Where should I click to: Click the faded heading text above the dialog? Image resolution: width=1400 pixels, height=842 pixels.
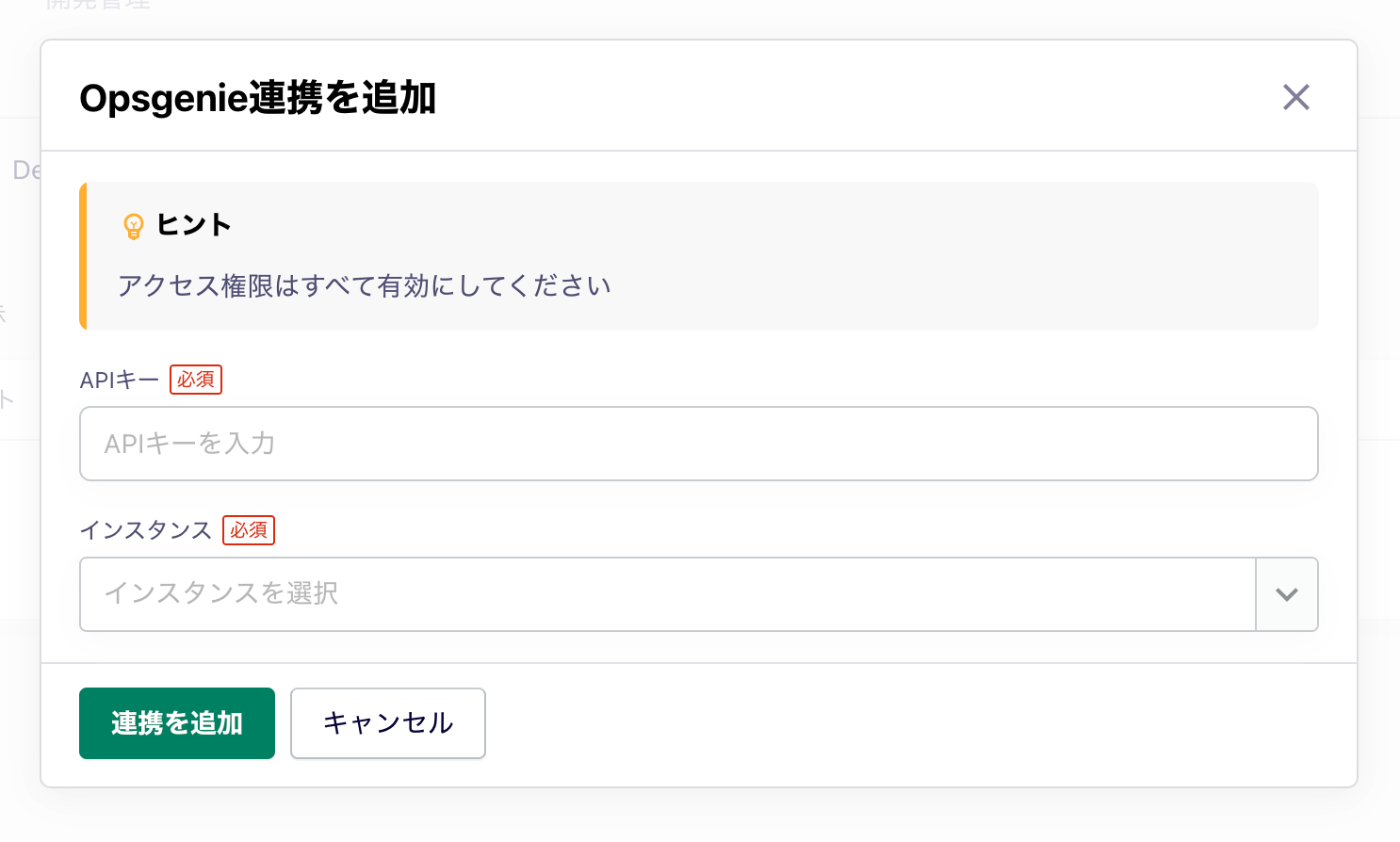(98, 5)
